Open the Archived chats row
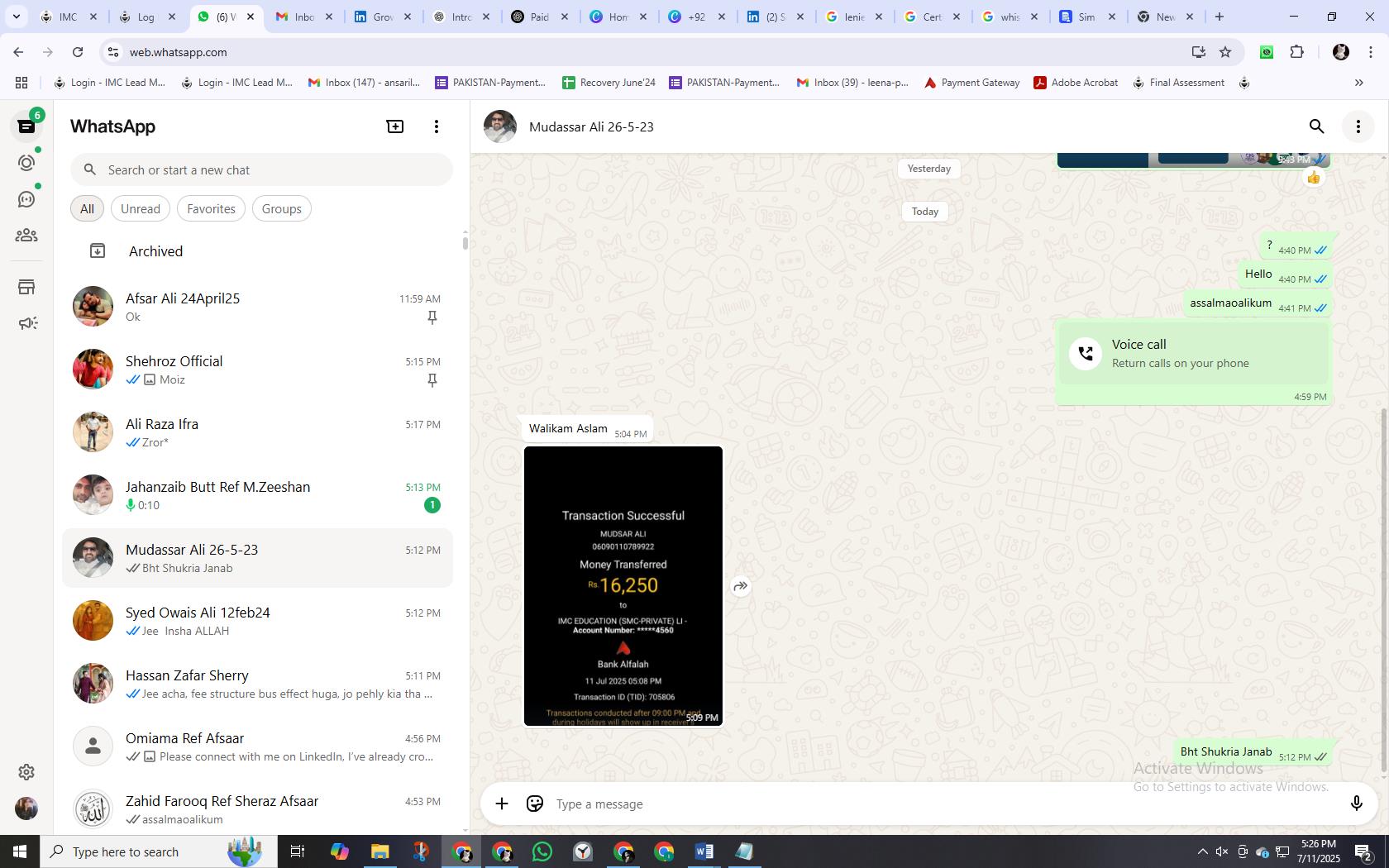 pyautogui.click(x=257, y=251)
